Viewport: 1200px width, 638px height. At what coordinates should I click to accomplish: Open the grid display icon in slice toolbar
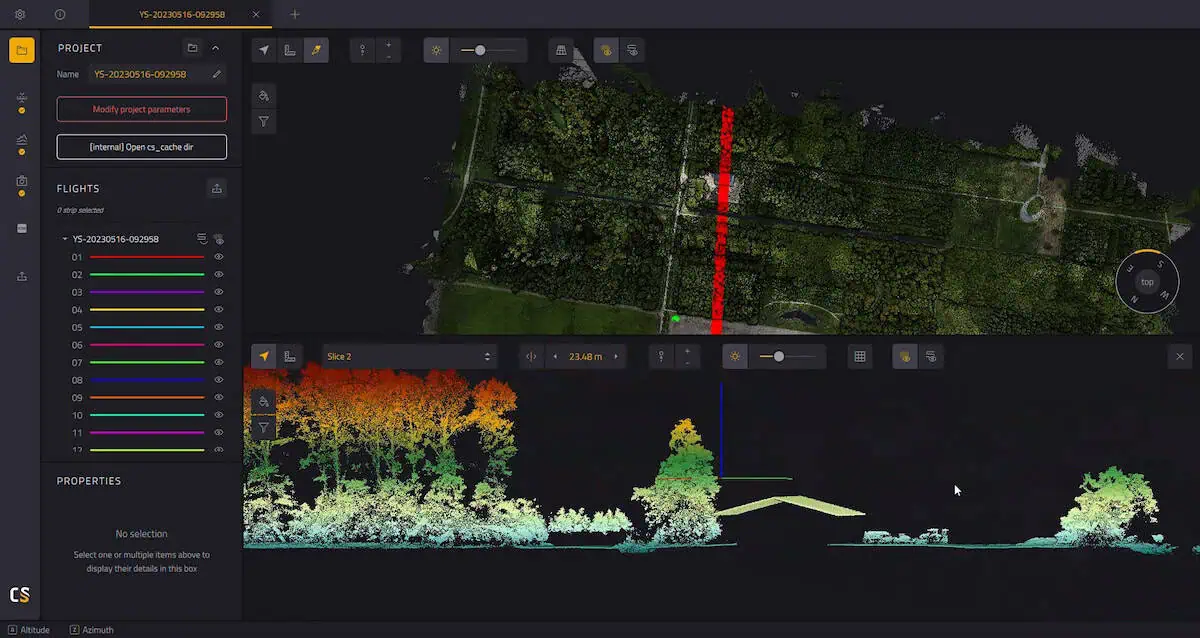pos(859,355)
